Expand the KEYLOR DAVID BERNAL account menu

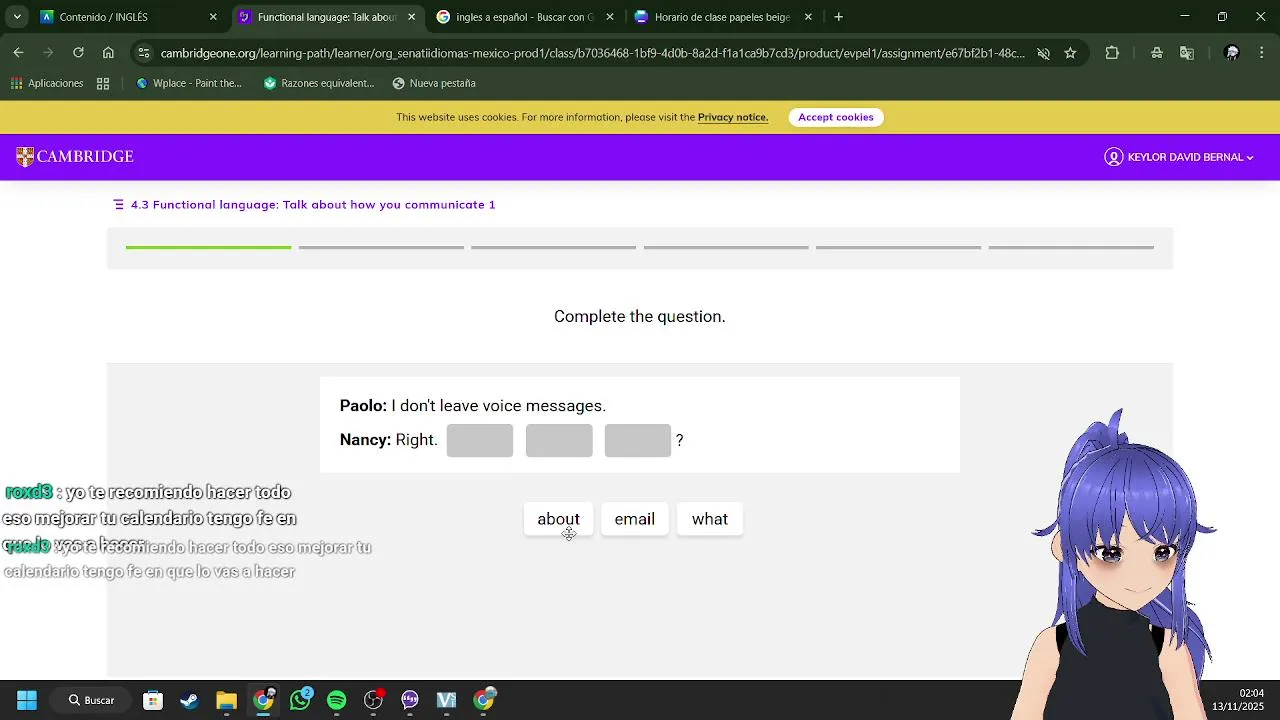pyautogui.click(x=1179, y=157)
